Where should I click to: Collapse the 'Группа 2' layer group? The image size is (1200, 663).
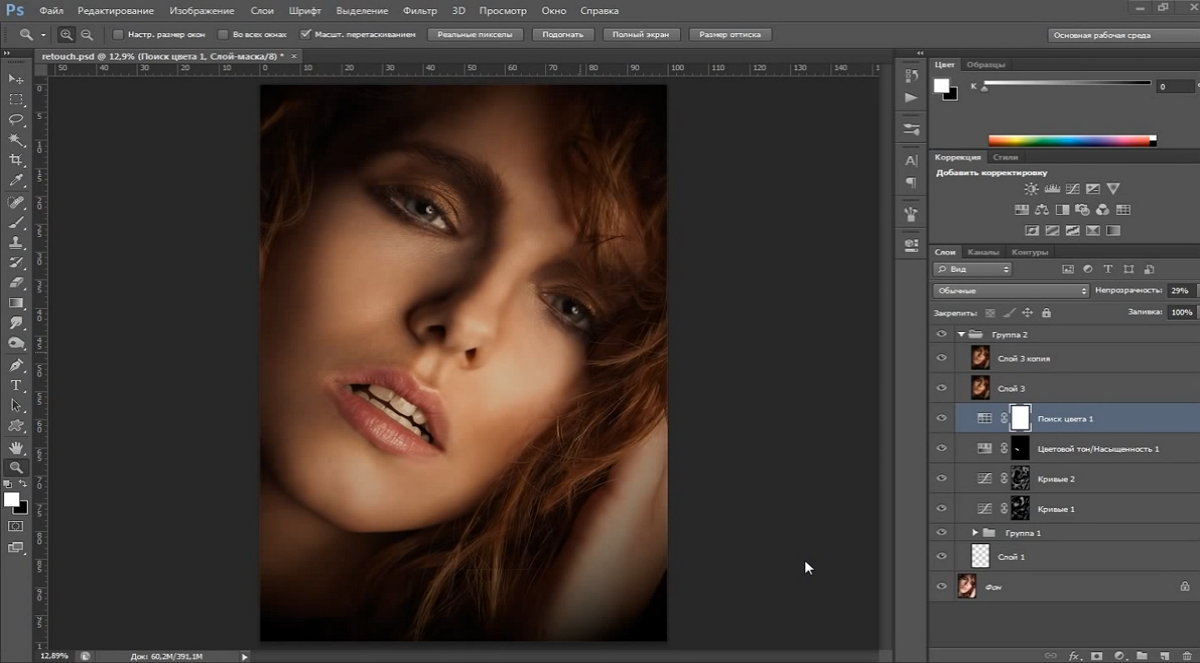coord(961,334)
